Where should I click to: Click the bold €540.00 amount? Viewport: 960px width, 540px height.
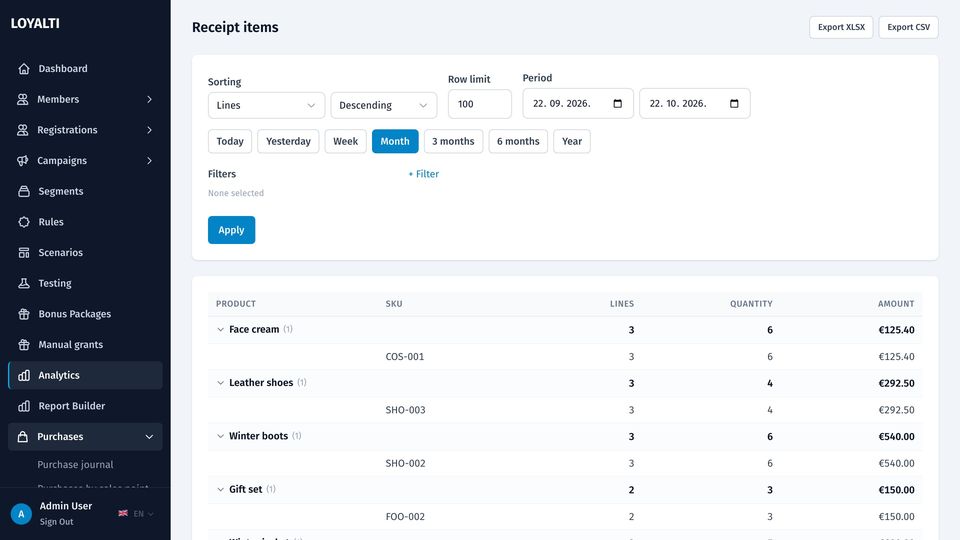click(896, 437)
